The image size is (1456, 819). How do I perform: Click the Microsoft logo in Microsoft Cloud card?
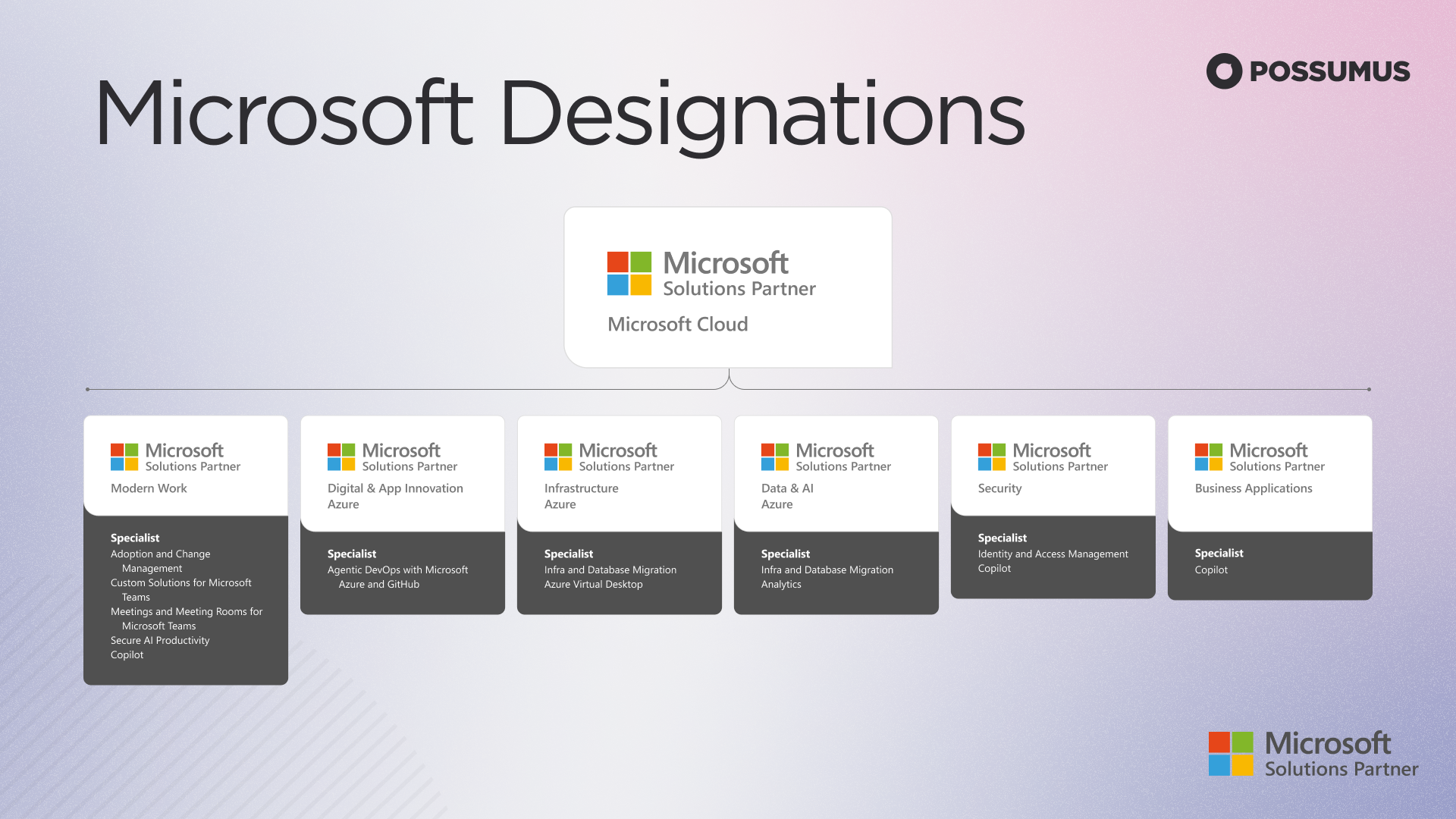point(629,273)
